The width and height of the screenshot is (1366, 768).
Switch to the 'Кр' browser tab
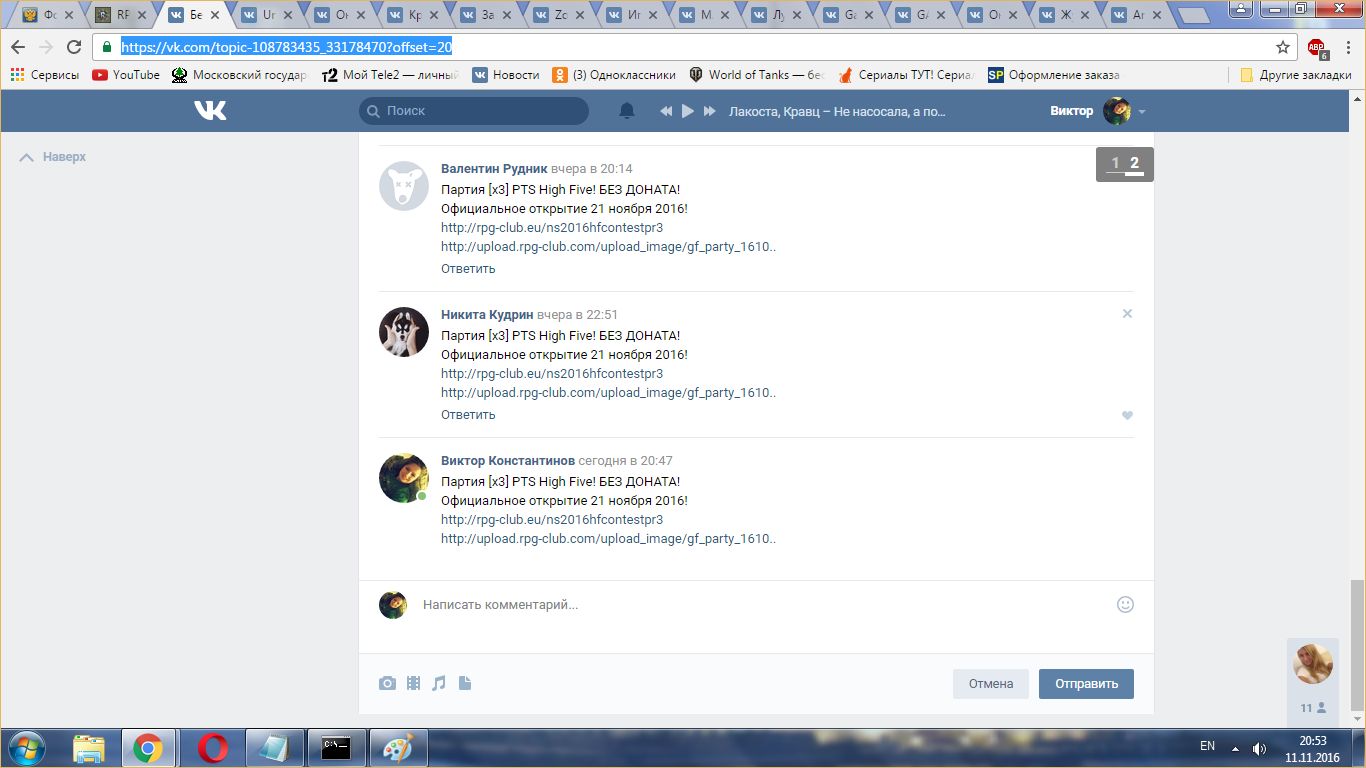coord(411,15)
